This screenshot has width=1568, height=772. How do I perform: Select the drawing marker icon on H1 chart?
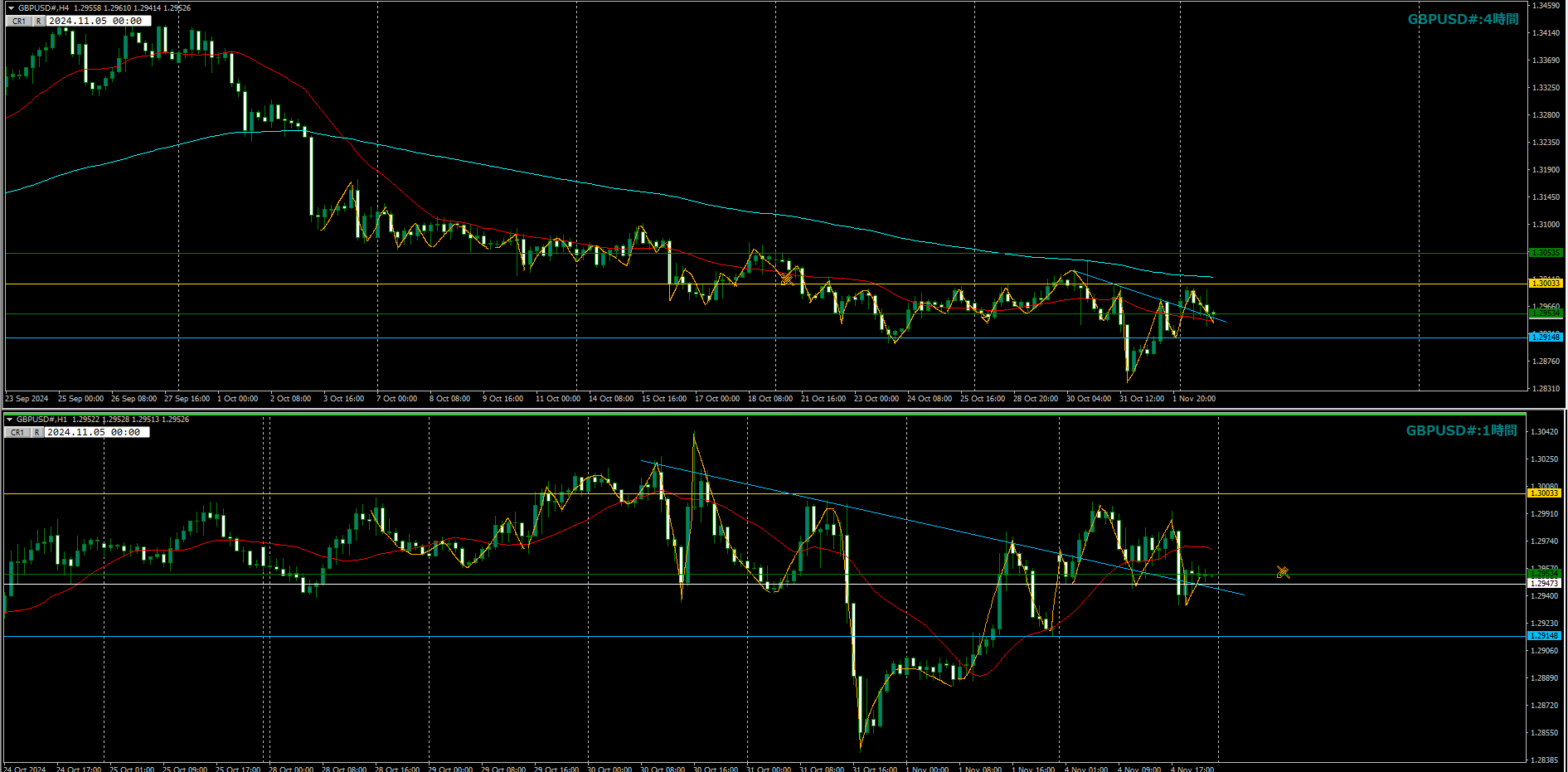point(1283,572)
